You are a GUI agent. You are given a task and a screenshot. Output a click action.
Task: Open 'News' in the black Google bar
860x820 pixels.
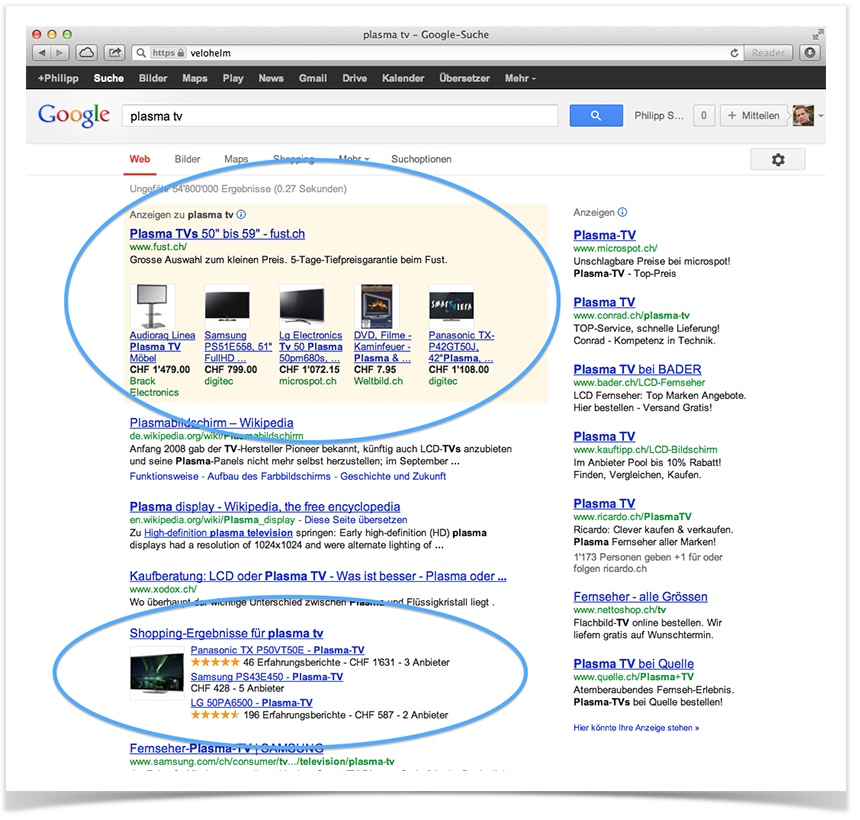coord(271,78)
